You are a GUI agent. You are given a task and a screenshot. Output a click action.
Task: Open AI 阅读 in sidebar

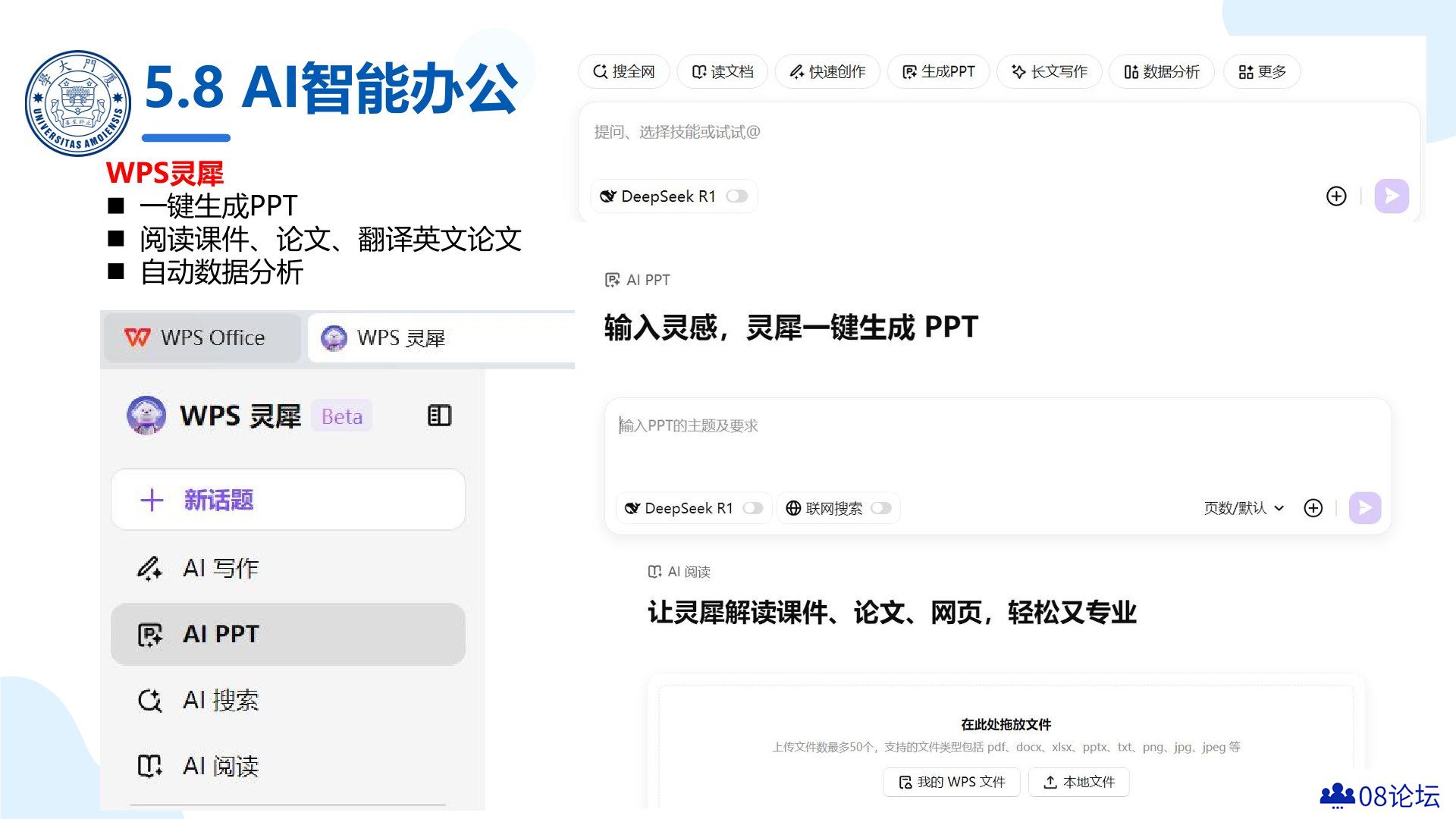tap(287, 766)
